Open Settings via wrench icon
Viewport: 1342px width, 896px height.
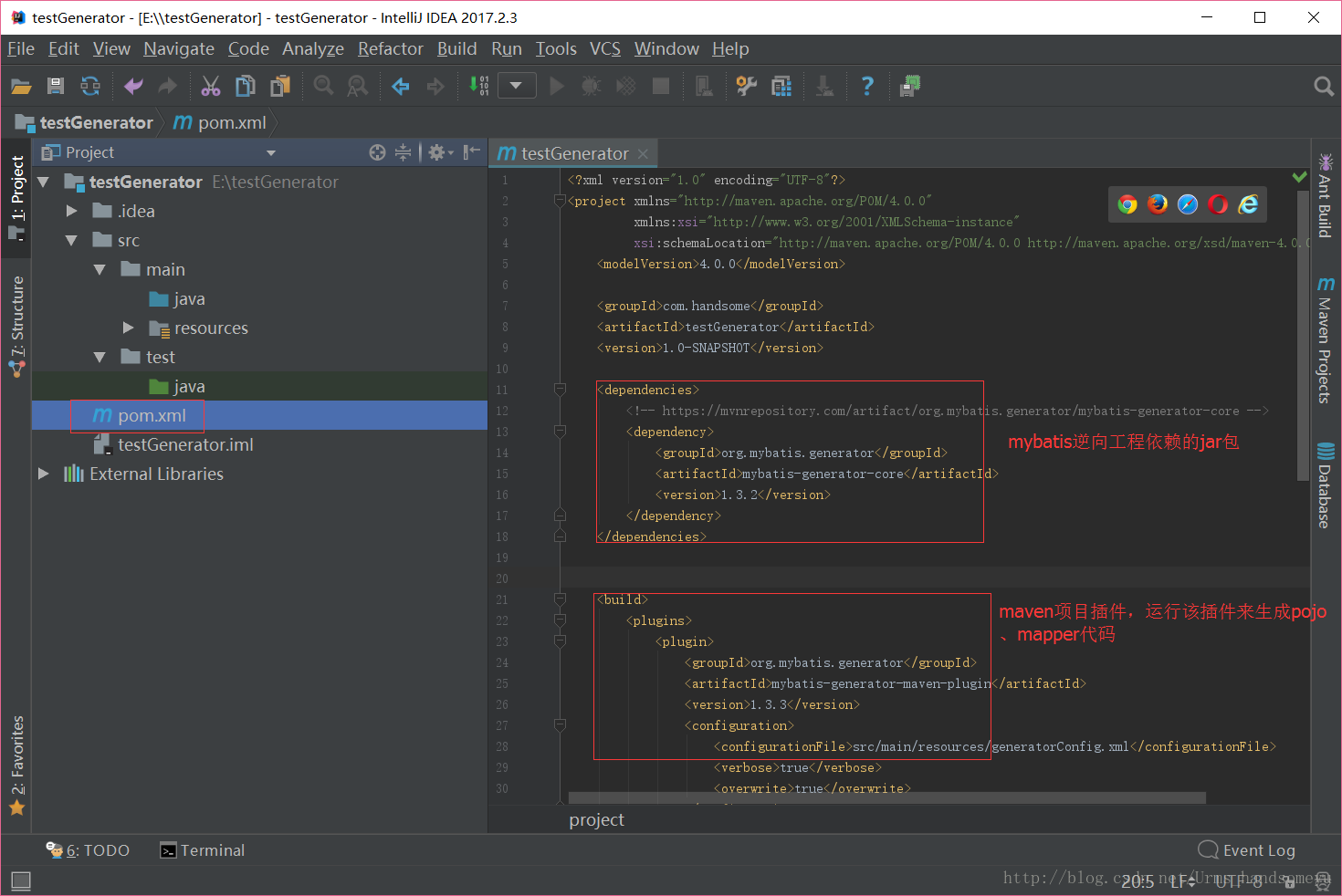[747, 87]
